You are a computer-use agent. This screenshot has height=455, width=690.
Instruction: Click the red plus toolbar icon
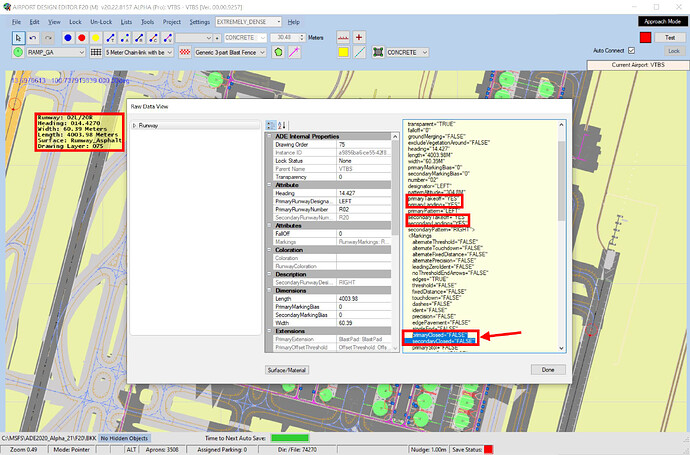(359, 38)
